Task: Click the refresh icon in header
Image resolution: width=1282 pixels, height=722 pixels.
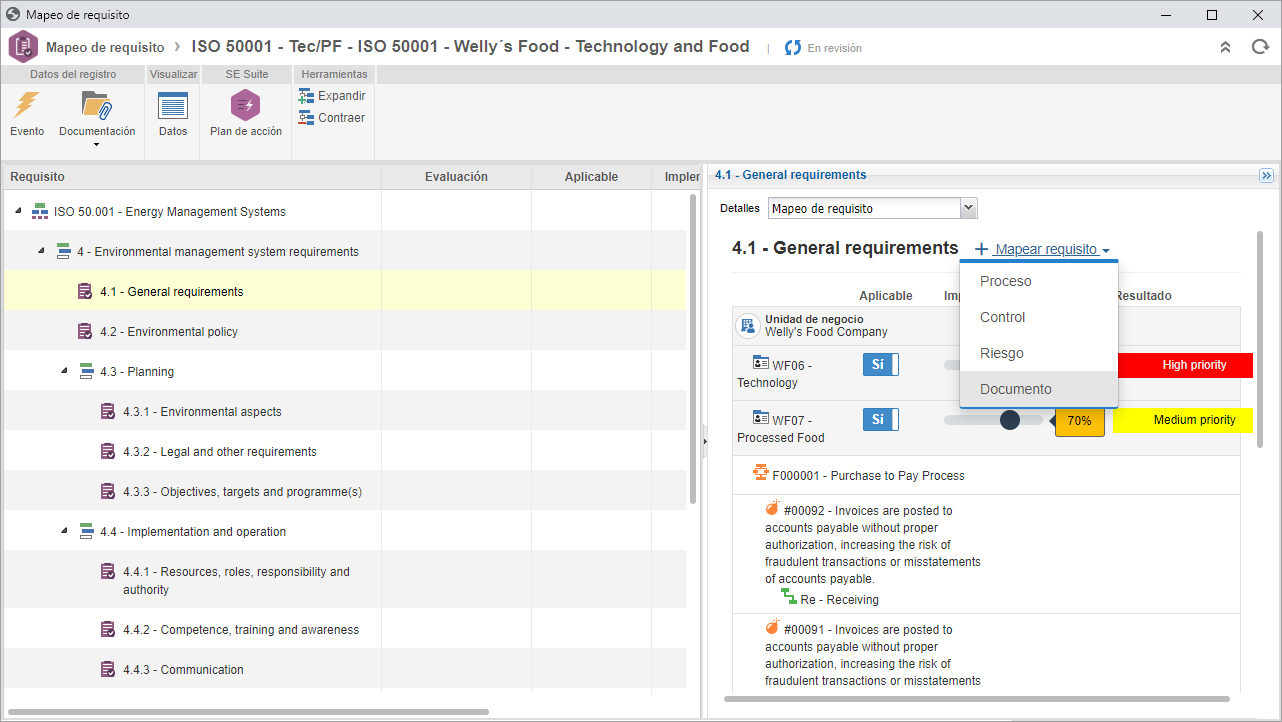Action: (x=1260, y=47)
